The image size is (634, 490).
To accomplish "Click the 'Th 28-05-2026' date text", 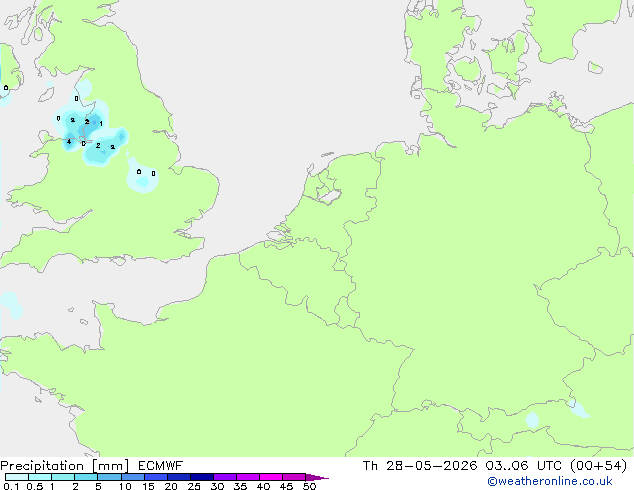I will click(x=420, y=466).
